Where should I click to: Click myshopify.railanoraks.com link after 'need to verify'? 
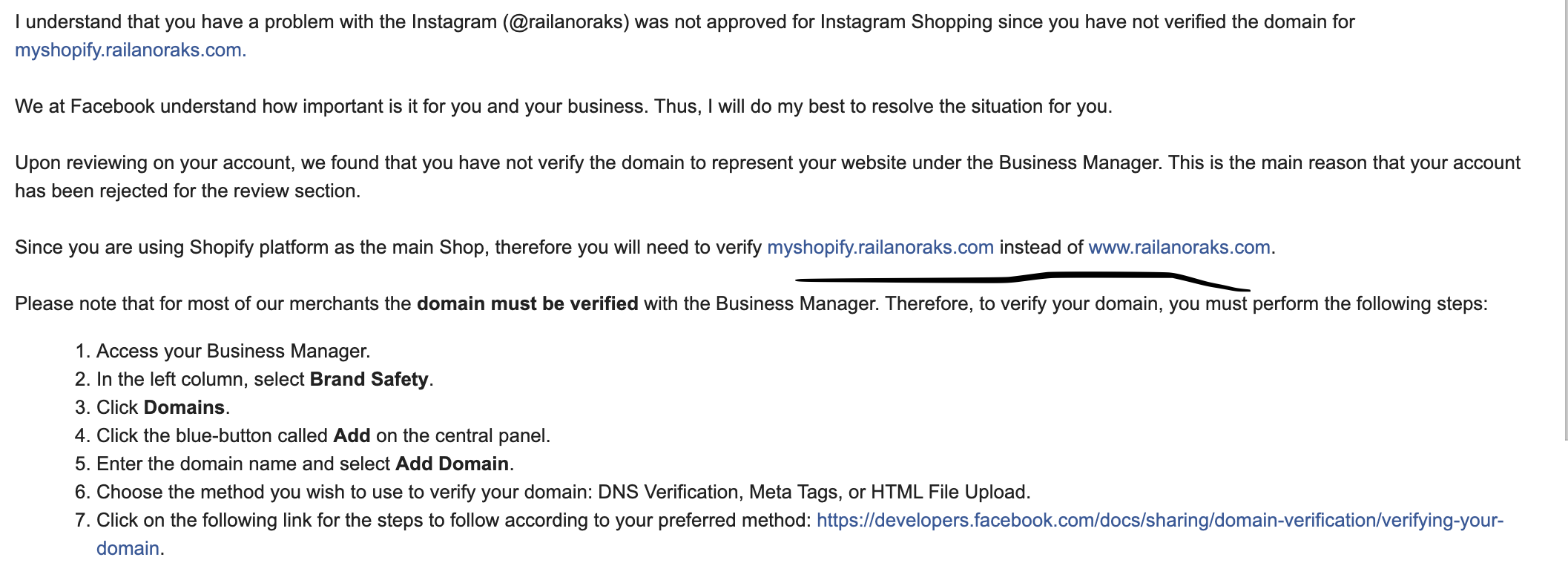click(x=880, y=248)
